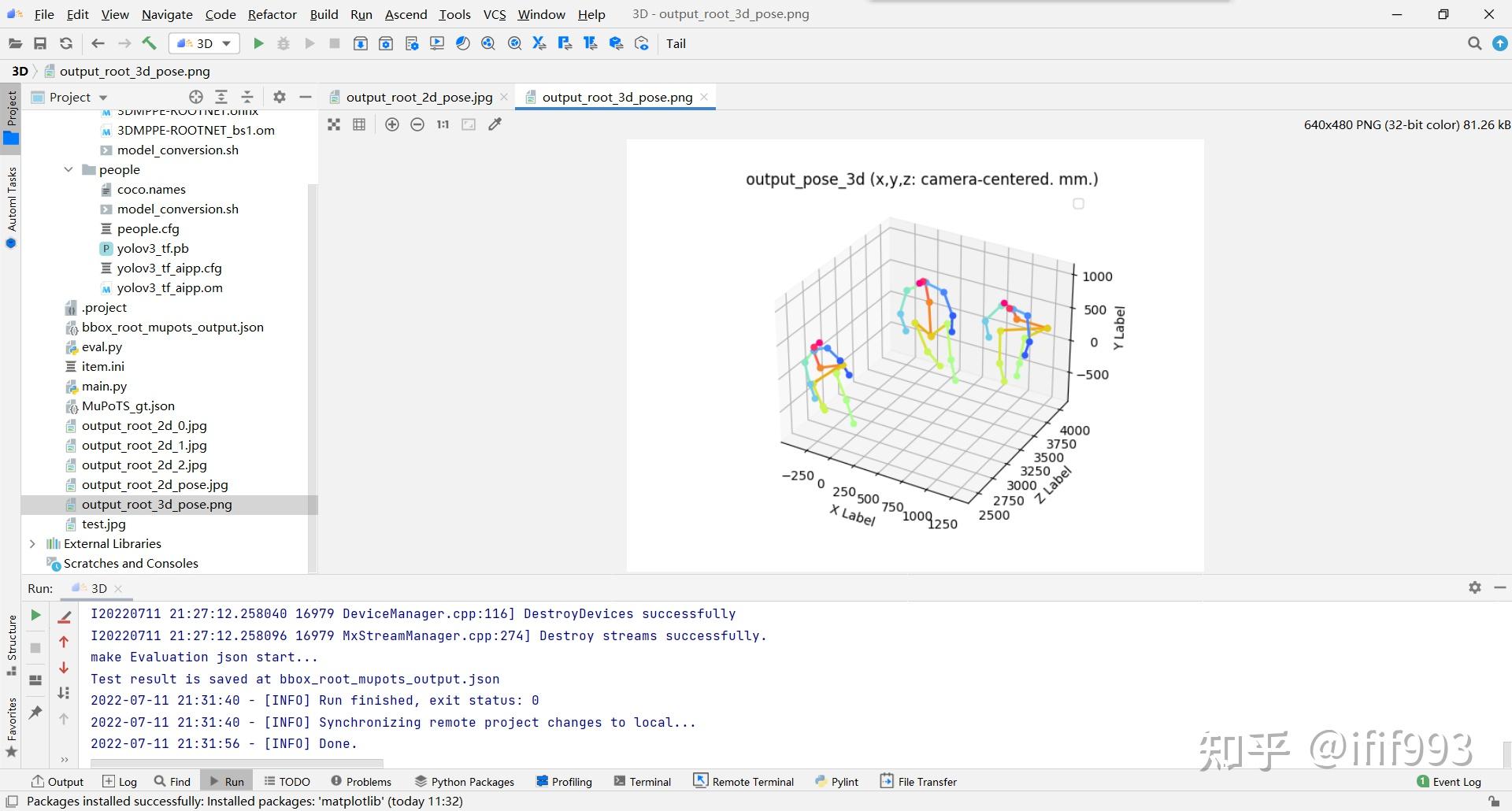
Task: Click the Build hammer icon
Action: click(149, 44)
